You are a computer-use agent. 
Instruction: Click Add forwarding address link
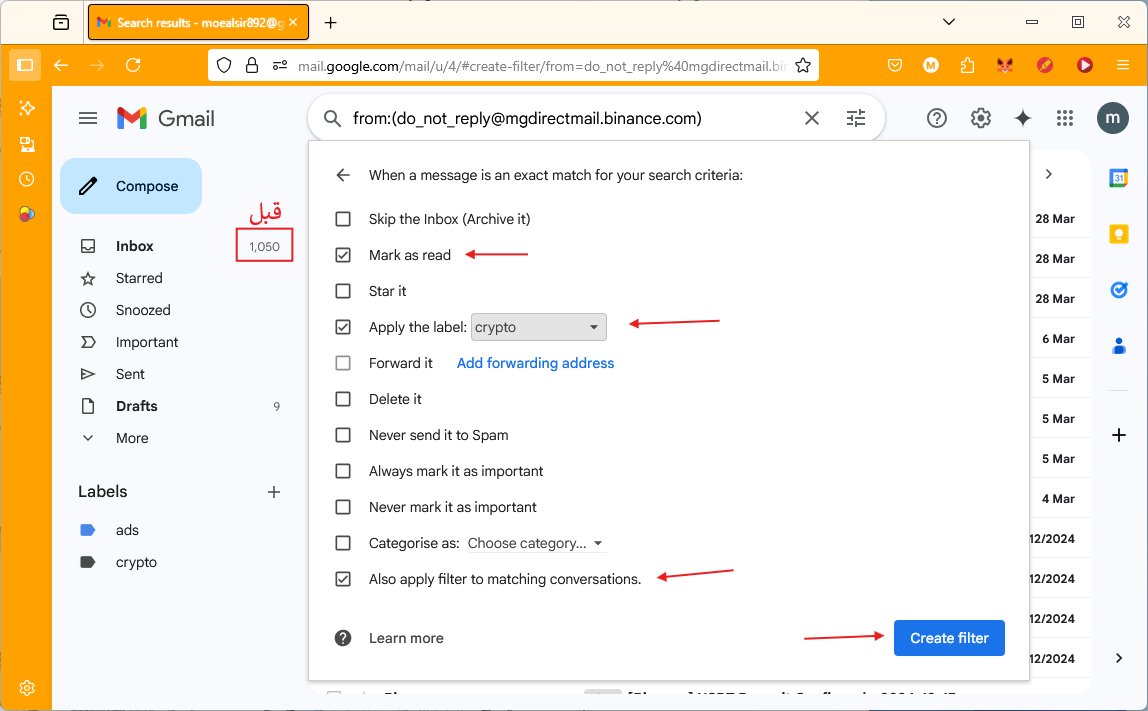click(535, 363)
